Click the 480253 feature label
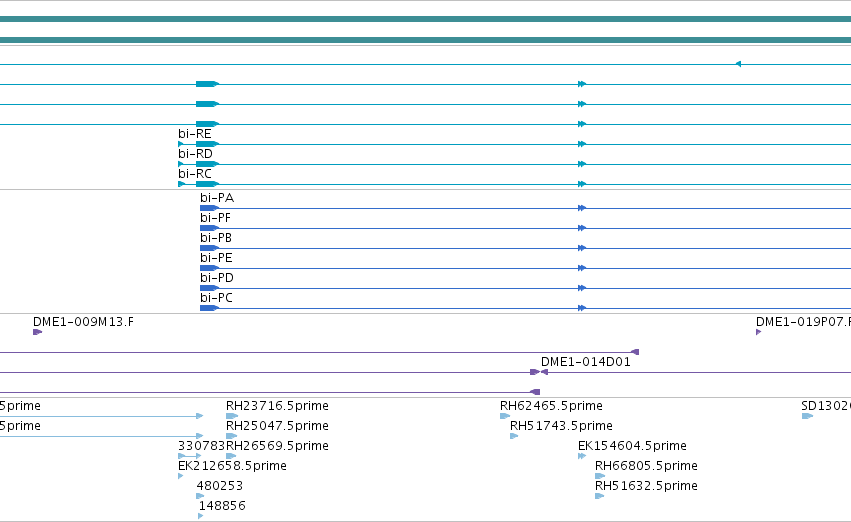 (x=219, y=486)
